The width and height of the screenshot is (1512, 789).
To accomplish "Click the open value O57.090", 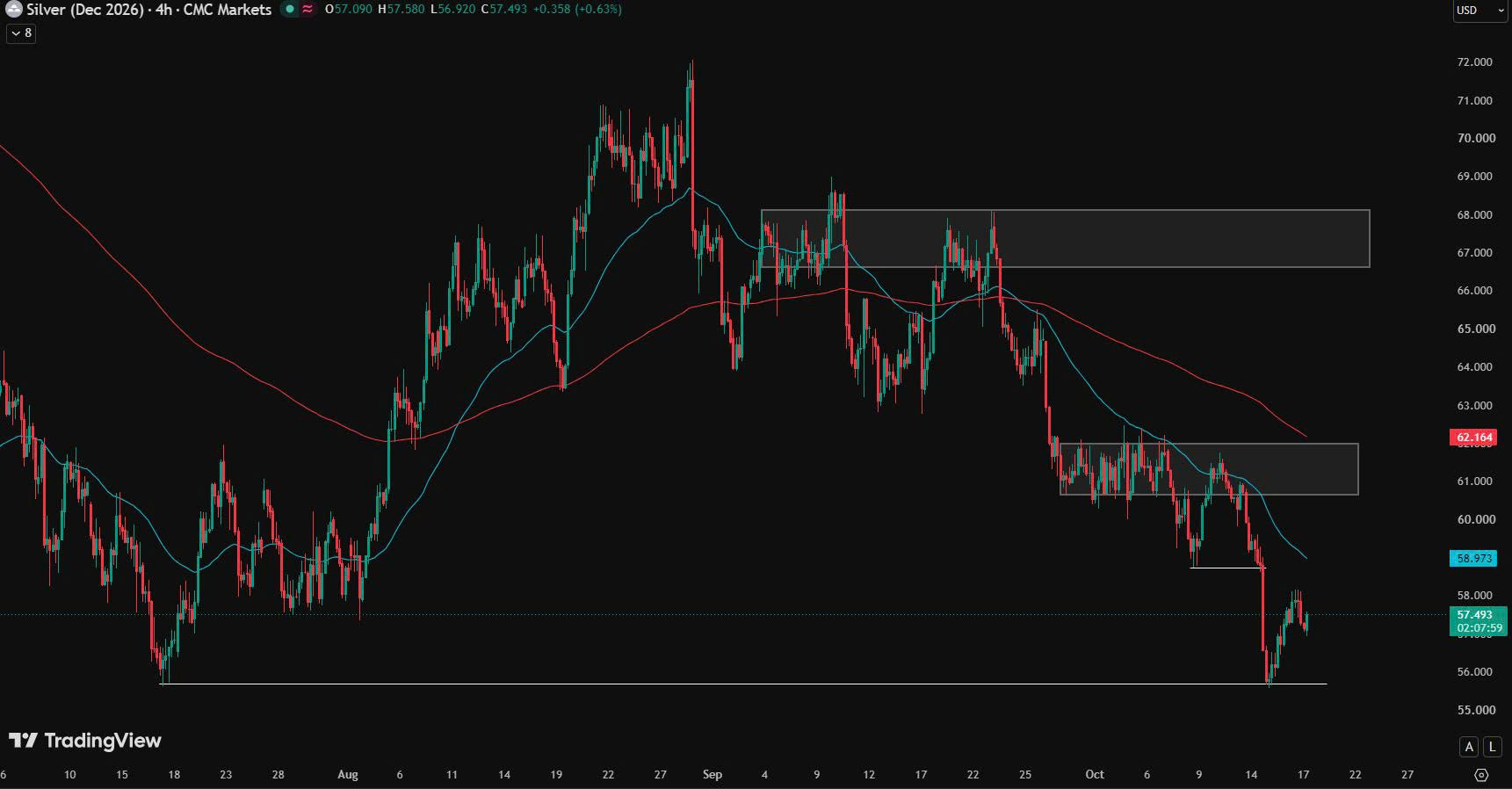I will pyautogui.click(x=348, y=10).
